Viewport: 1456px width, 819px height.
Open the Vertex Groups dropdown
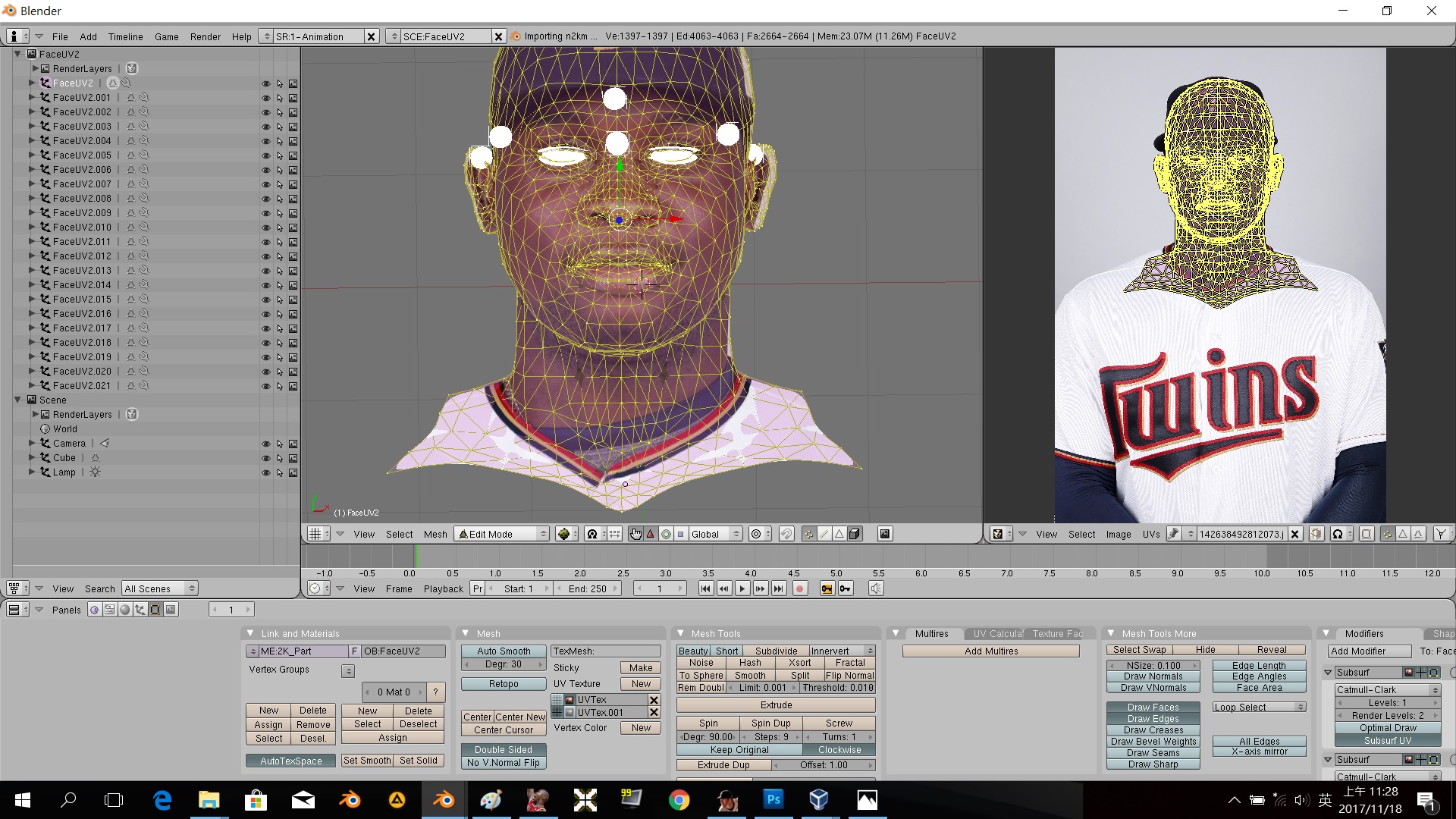point(348,670)
